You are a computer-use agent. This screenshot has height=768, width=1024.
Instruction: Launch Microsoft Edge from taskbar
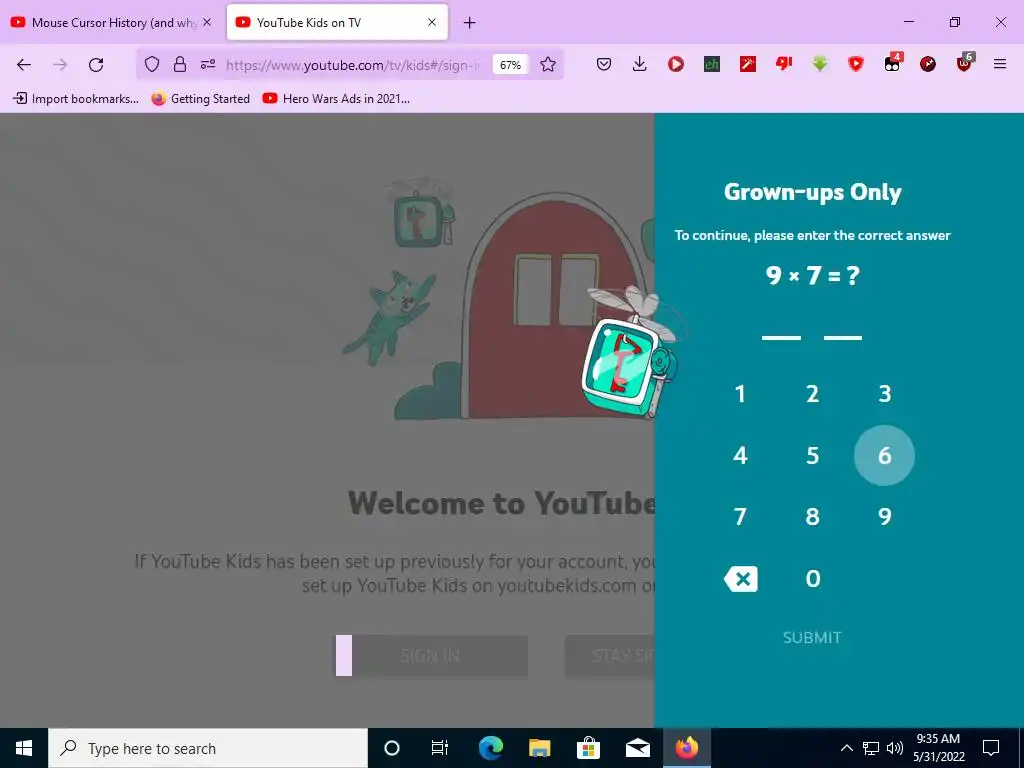[491, 748]
